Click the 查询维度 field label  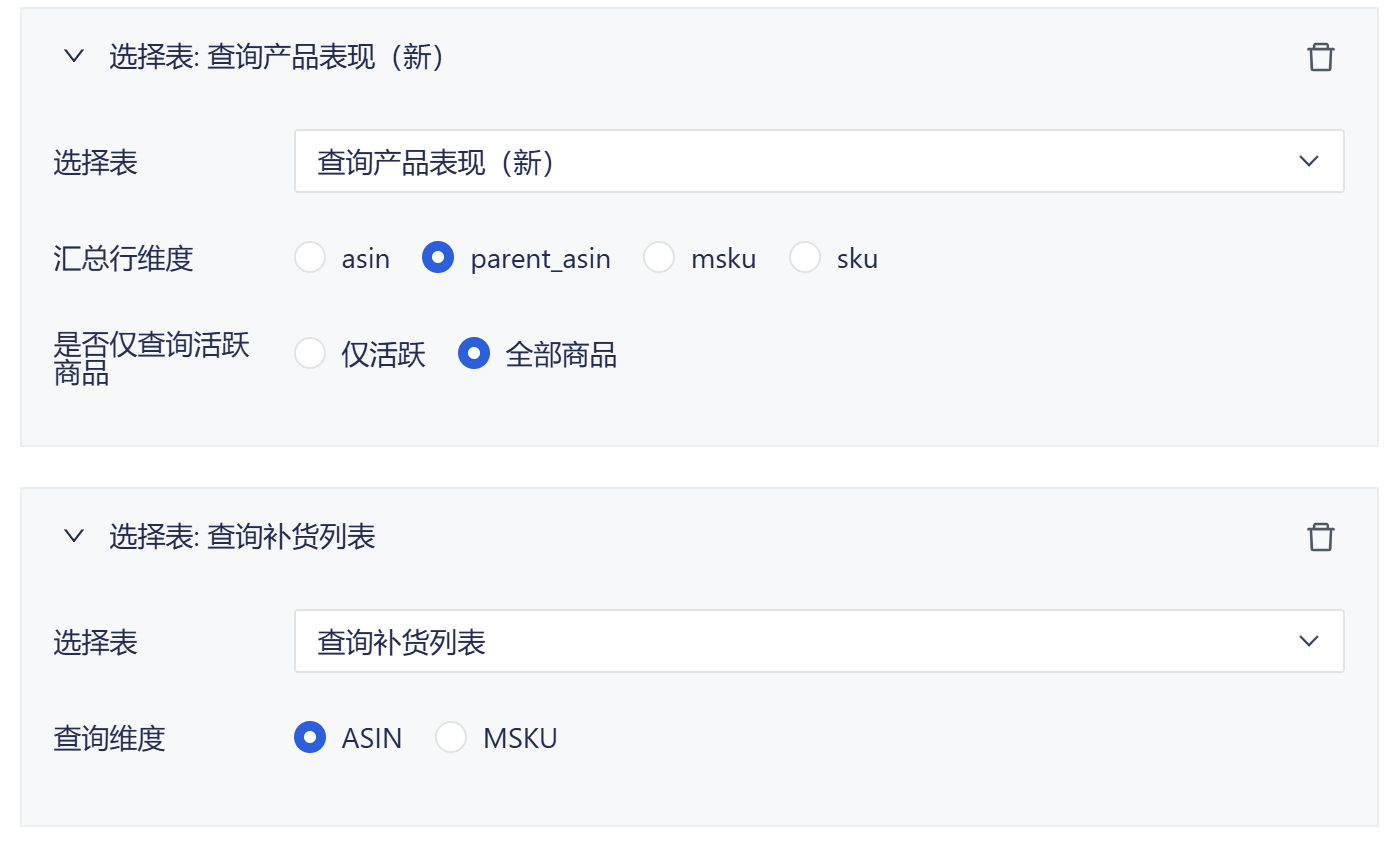109,739
